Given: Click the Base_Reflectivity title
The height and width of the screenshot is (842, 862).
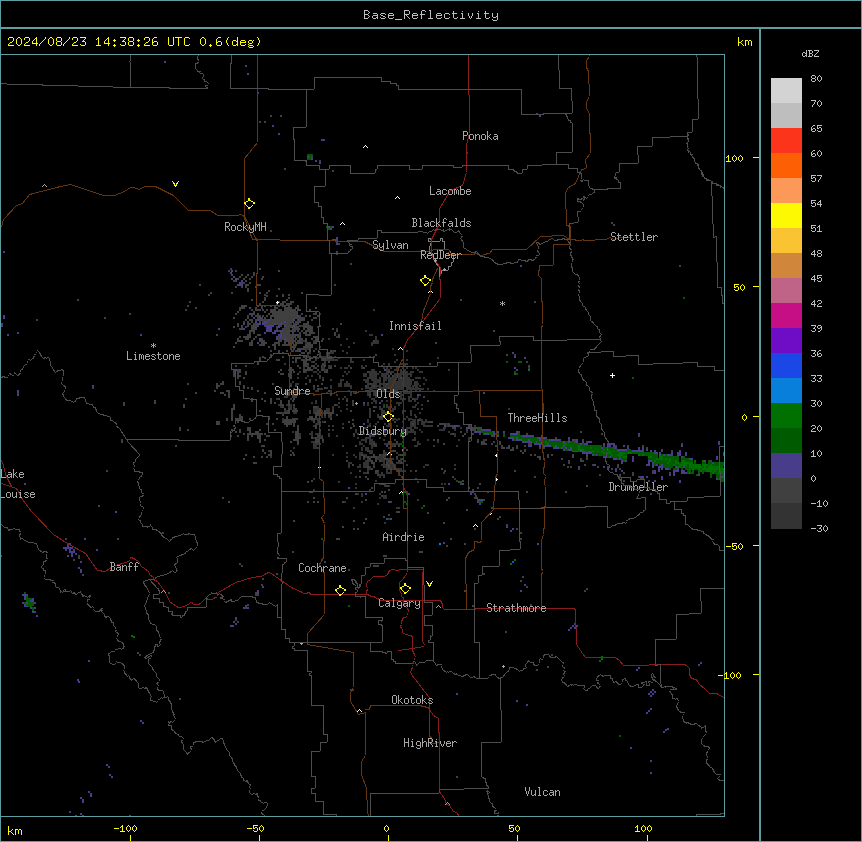Looking at the screenshot, I should 431,15.
